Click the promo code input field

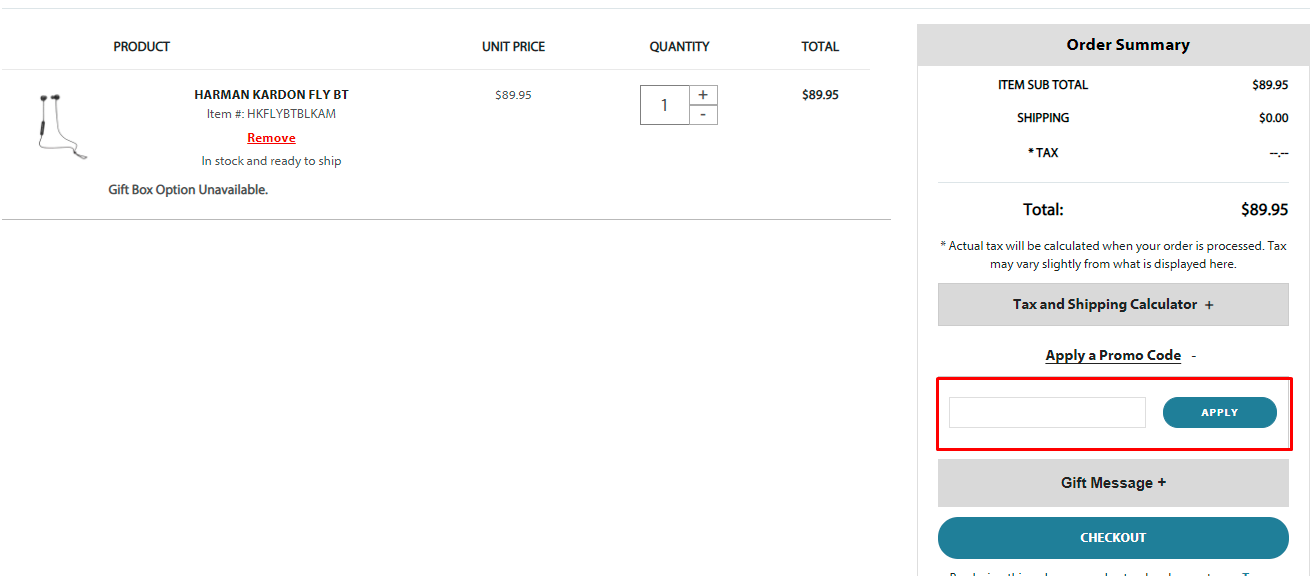point(1047,412)
